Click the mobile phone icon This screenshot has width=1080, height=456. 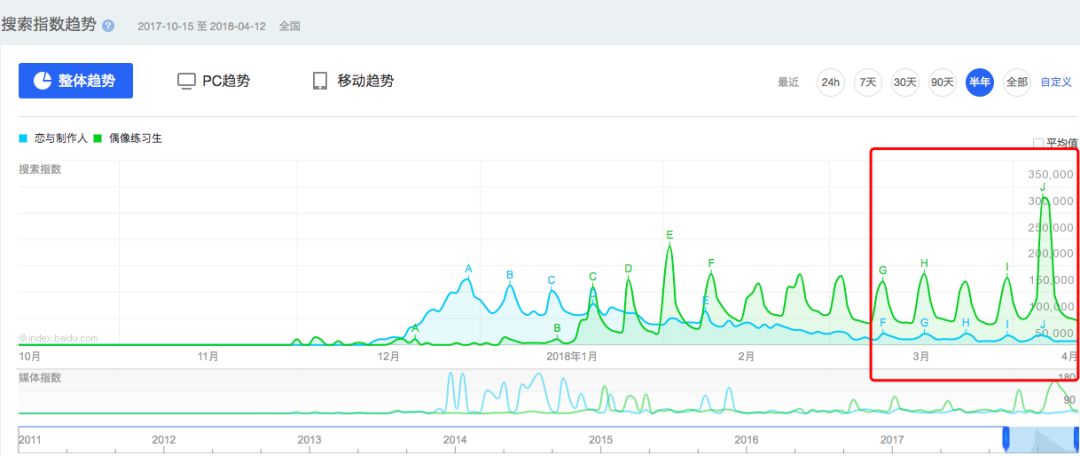(320, 81)
